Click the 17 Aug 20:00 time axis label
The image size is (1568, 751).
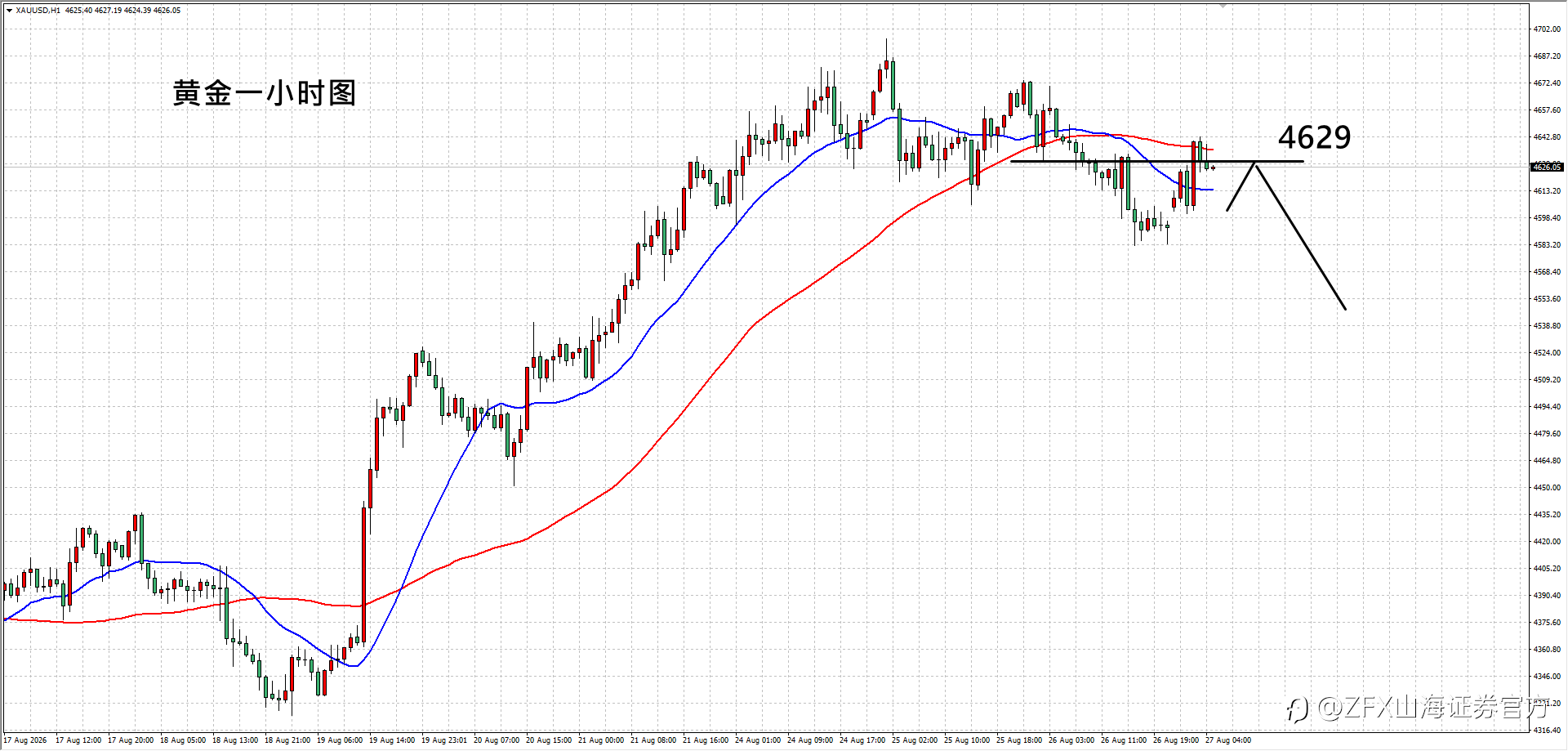tap(131, 740)
